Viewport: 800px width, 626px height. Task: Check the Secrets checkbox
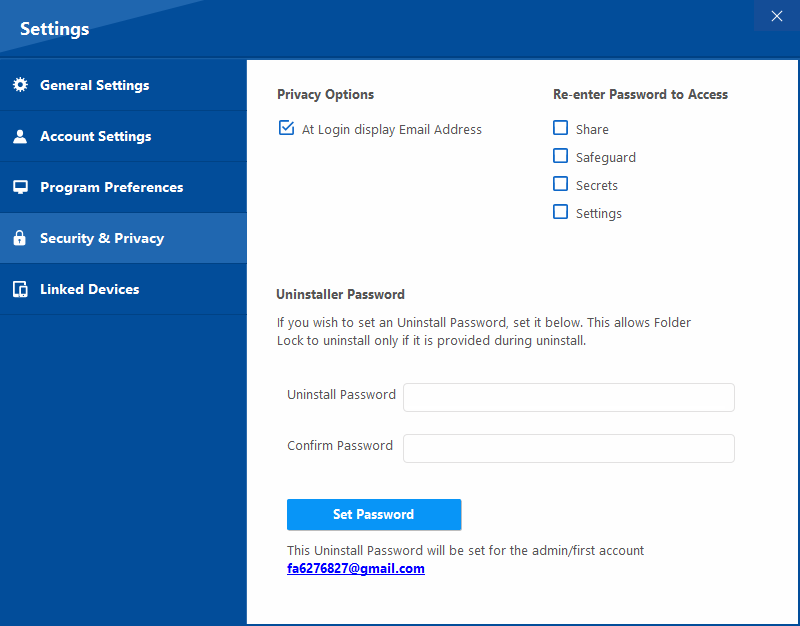pyautogui.click(x=560, y=184)
